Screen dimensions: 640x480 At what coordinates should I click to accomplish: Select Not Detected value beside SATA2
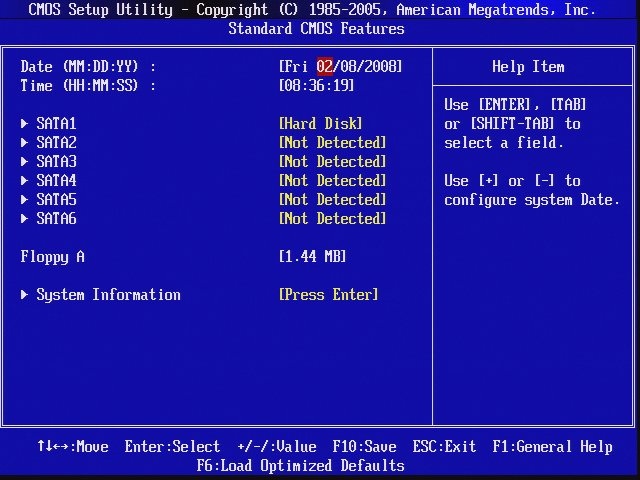332,143
